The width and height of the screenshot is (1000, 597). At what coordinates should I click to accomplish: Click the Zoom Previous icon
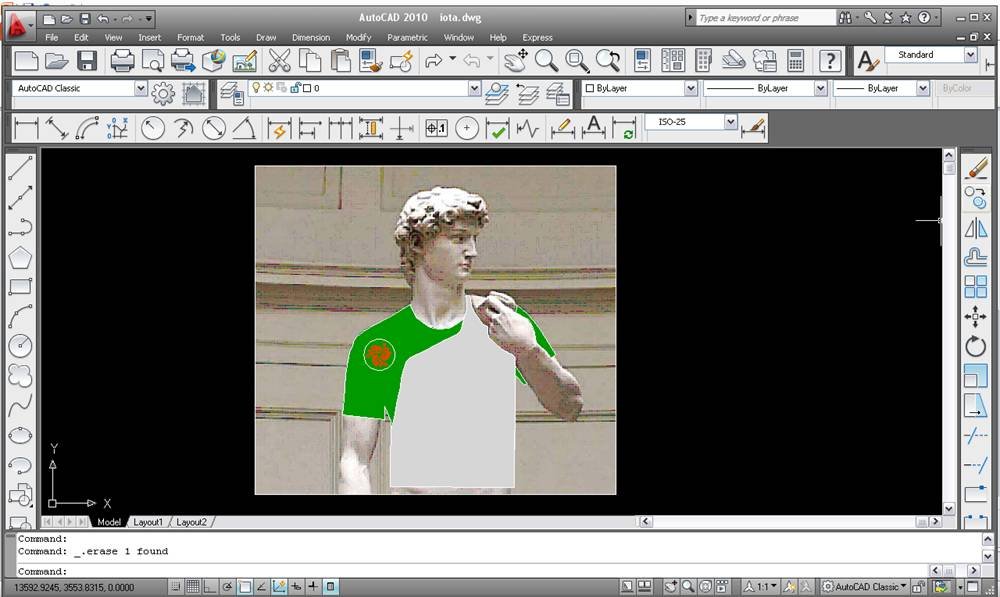pos(608,61)
